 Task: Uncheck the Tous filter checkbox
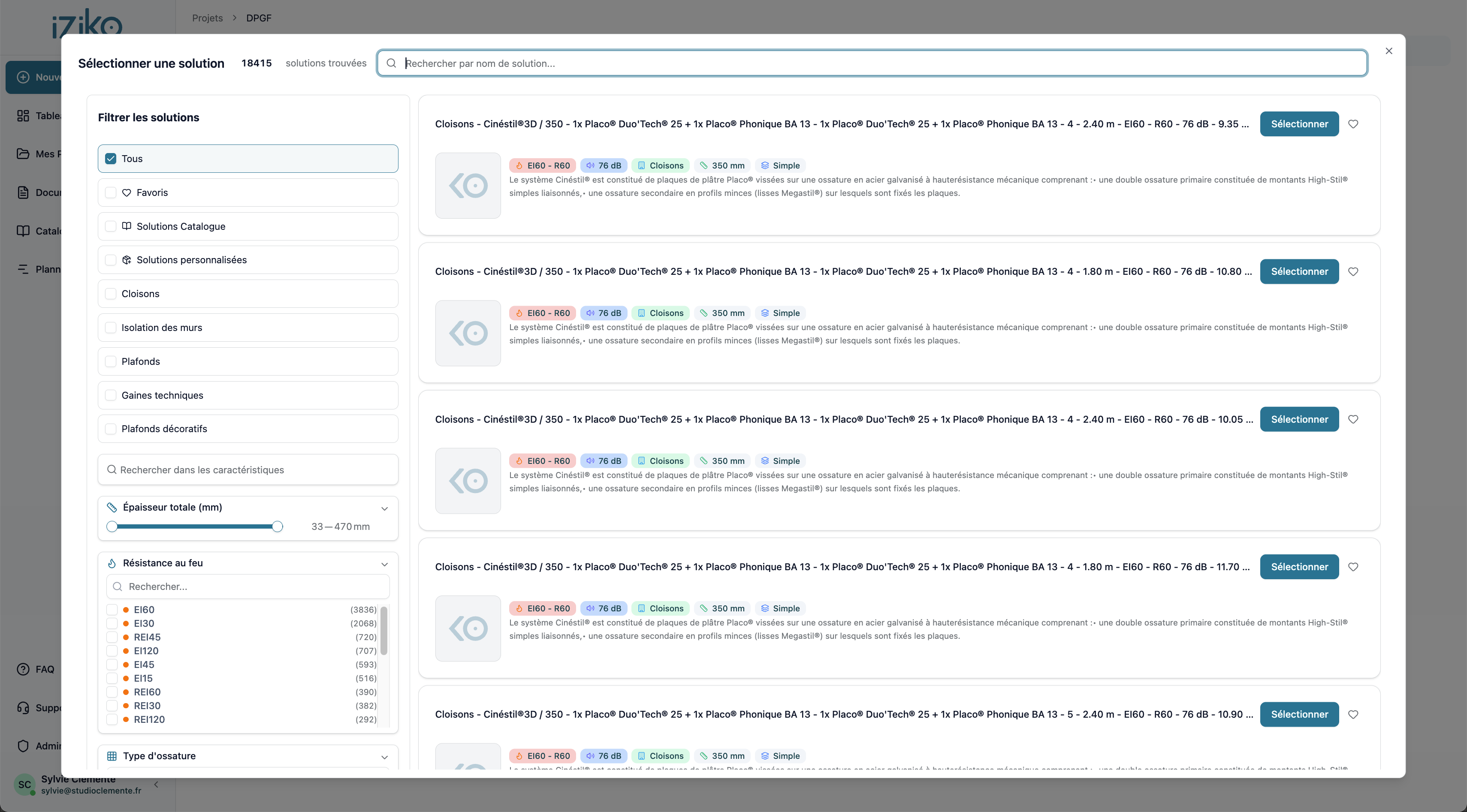coord(111,159)
